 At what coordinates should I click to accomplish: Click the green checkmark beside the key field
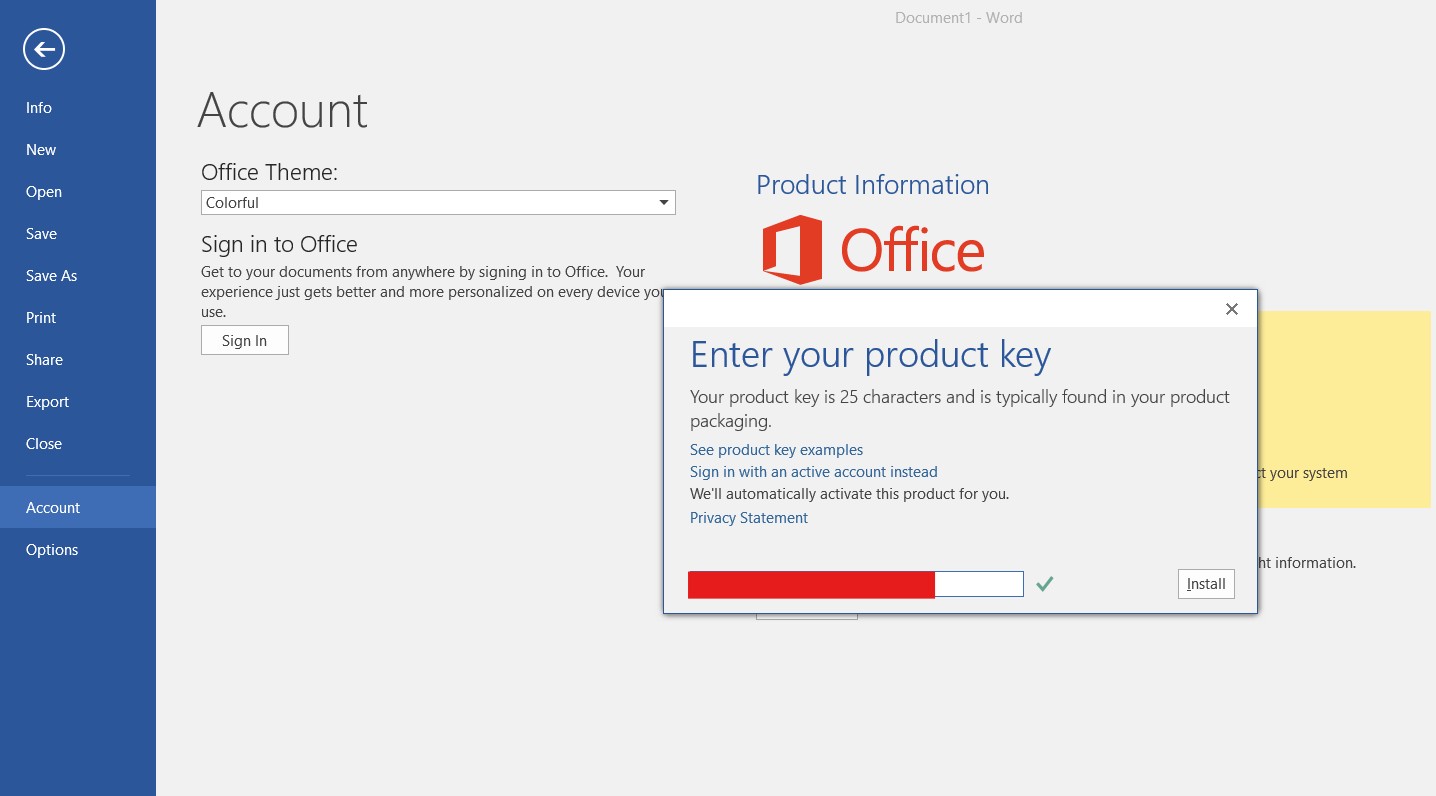1044,583
